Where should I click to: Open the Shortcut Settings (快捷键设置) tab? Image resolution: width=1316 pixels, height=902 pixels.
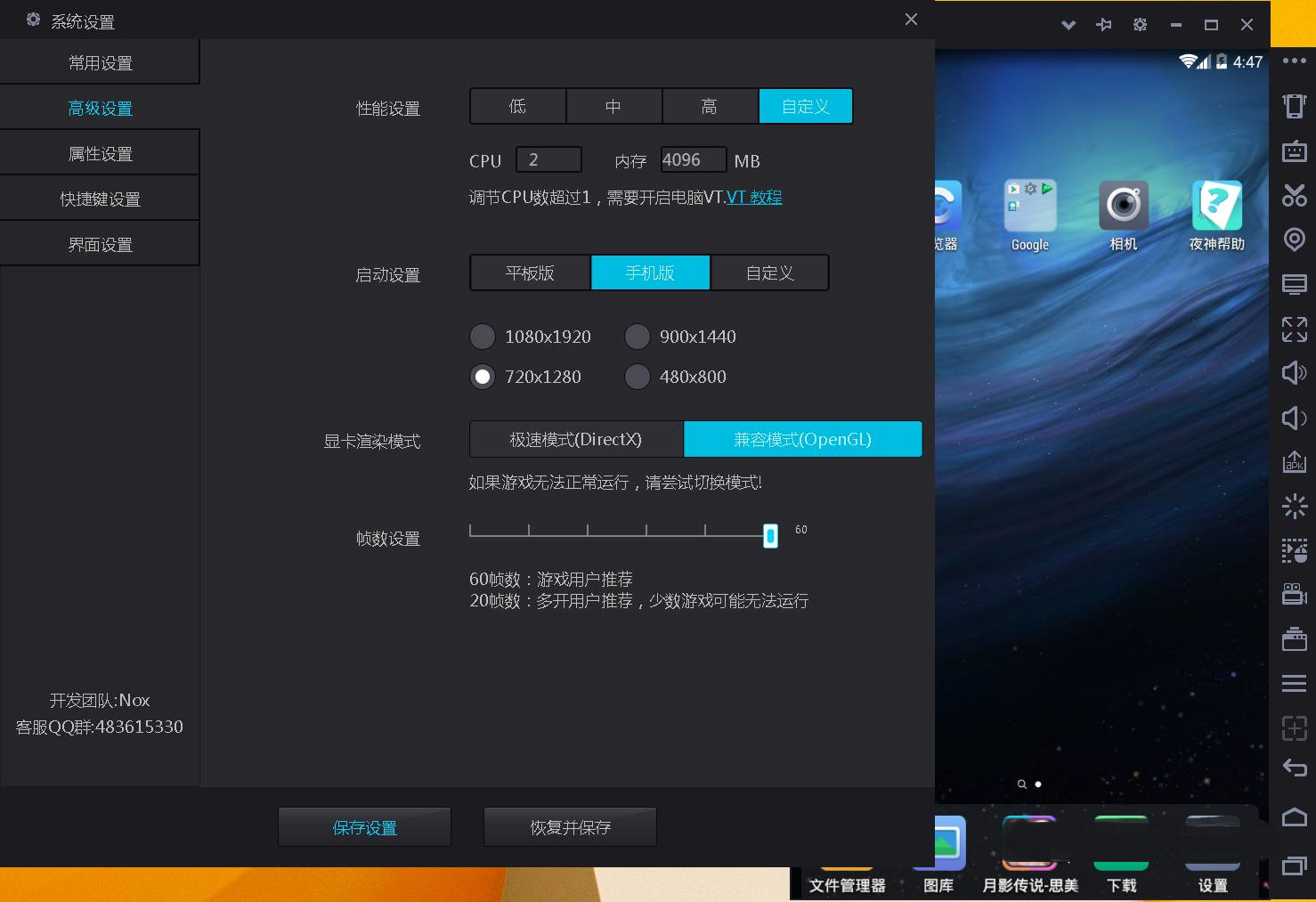100,199
